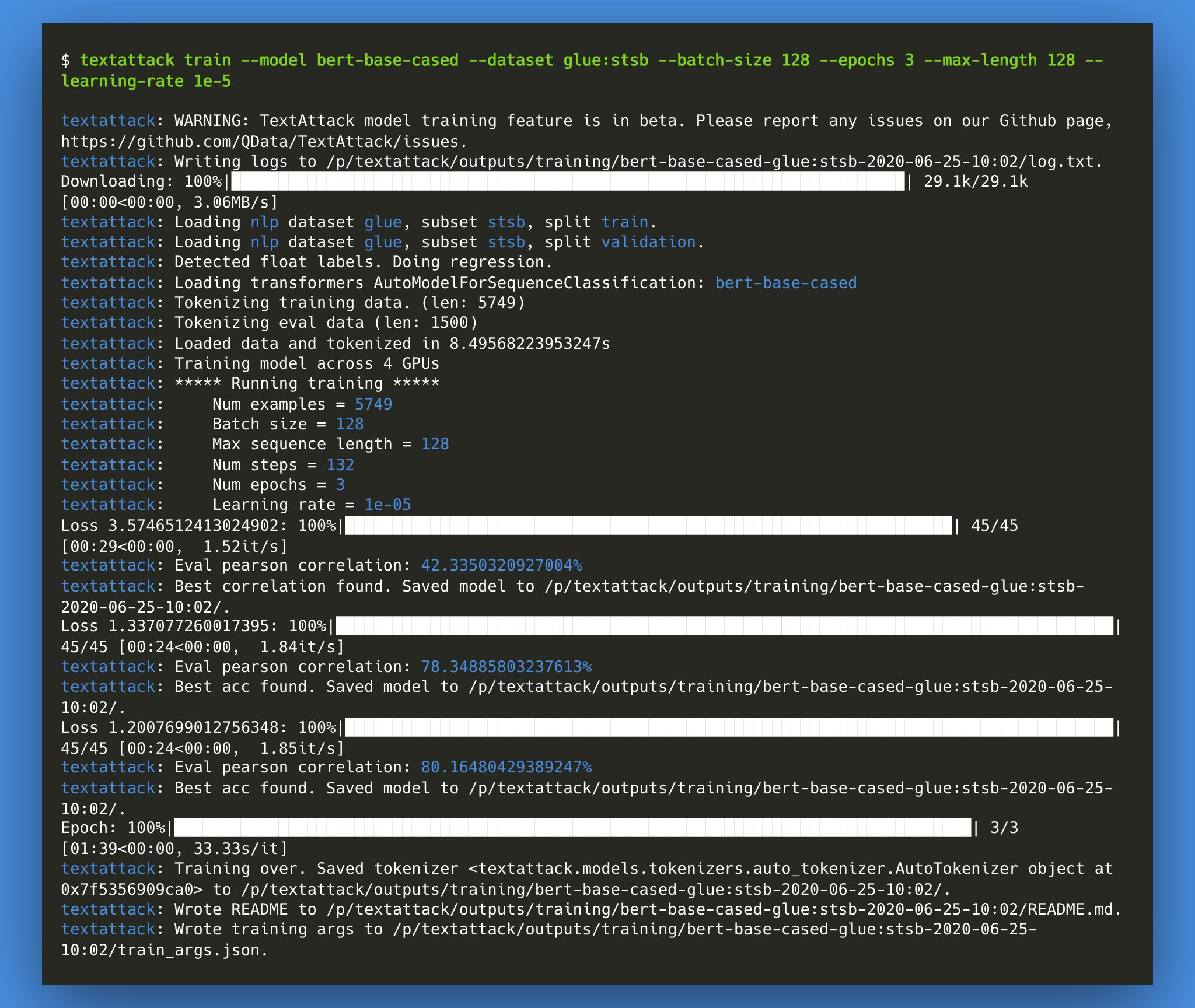Click the glue:stsb dataset argument

pyautogui.click(x=605, y=60)
